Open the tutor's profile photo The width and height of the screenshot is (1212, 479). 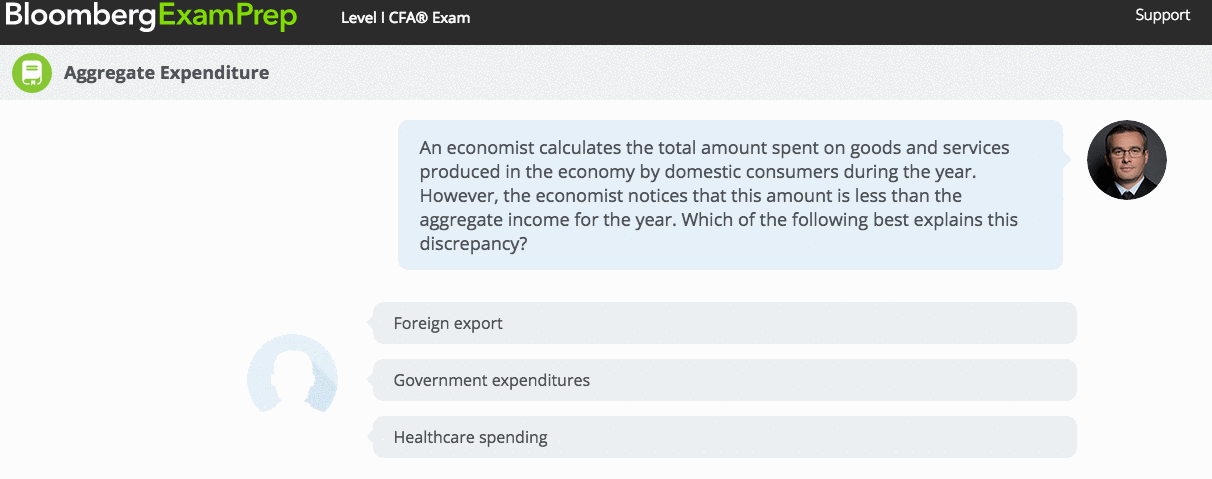(x=1127, y=160)
